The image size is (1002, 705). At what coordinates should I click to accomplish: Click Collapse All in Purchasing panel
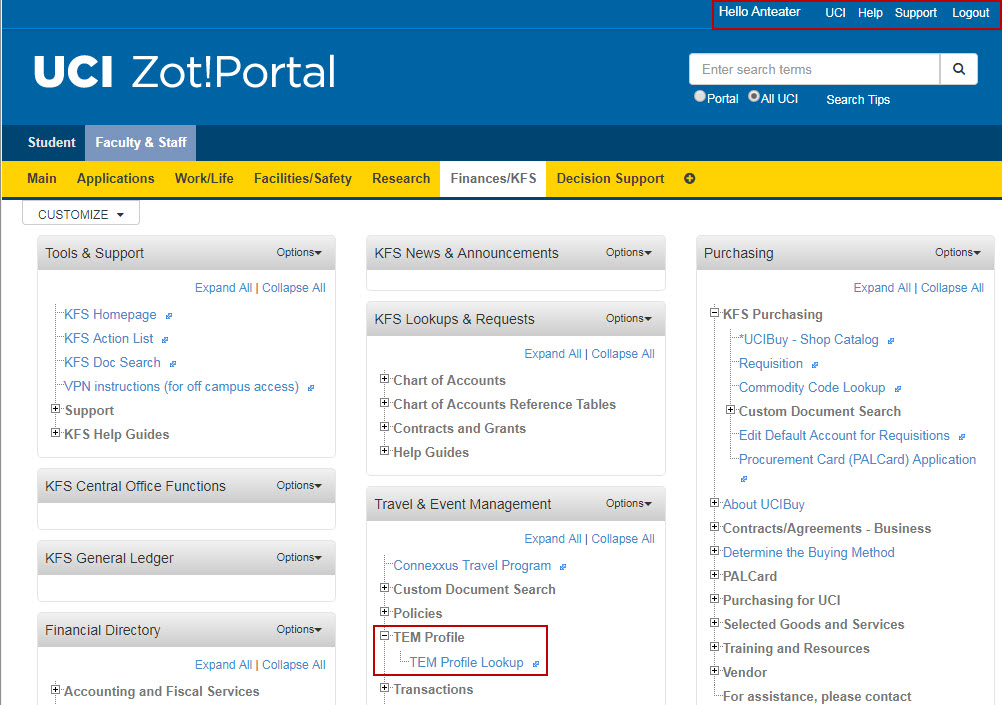click(952, 288)
